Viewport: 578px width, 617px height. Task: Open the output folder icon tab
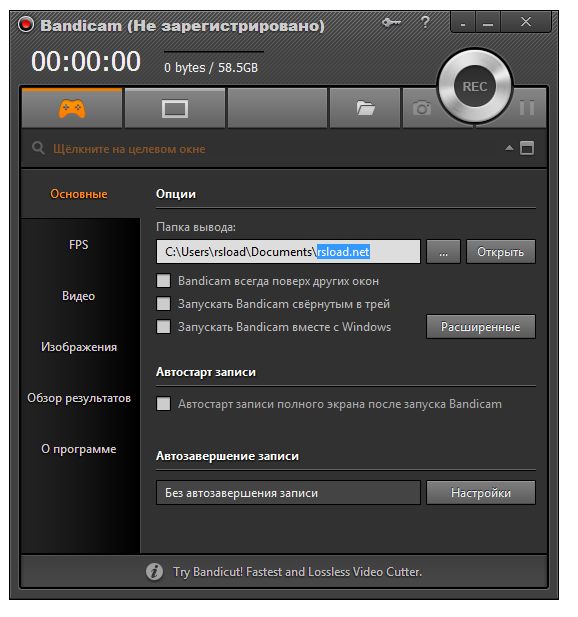pyautogui.click(x=365, y=108)
